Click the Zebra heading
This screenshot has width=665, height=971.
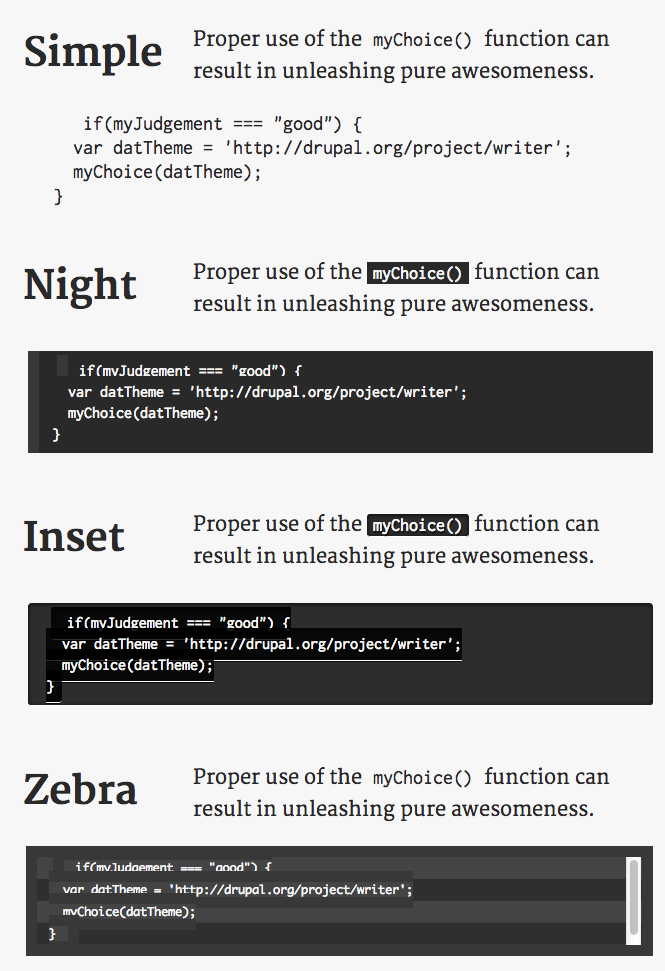click(x=80, y=788)
